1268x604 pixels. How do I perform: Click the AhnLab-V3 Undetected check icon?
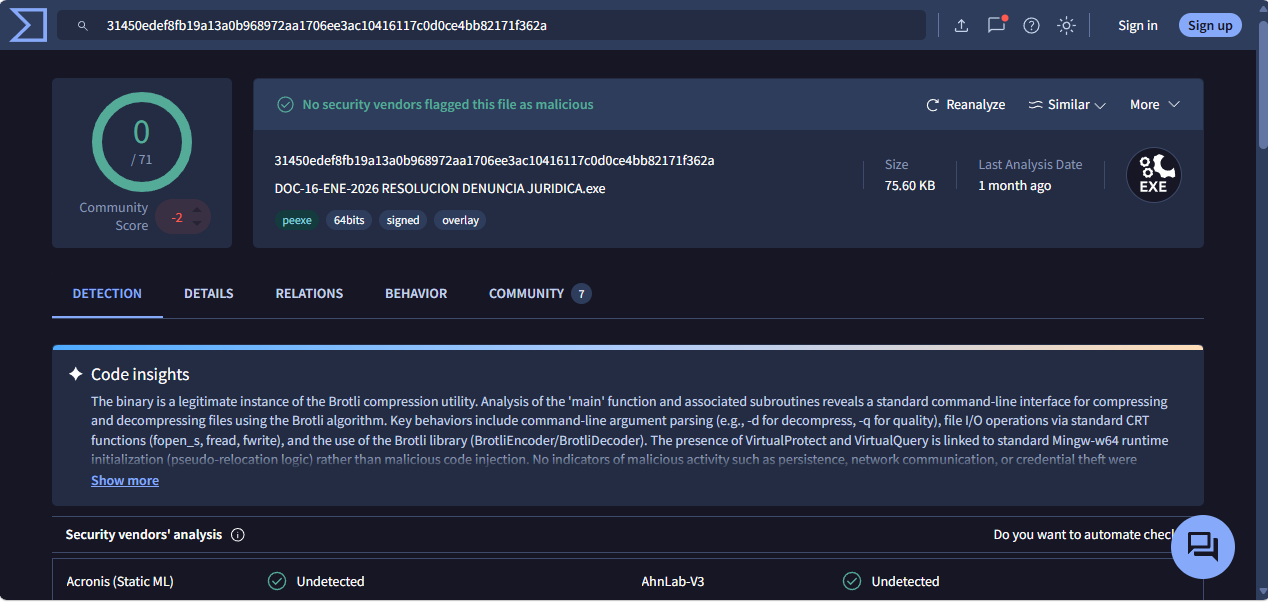point(852,581)
